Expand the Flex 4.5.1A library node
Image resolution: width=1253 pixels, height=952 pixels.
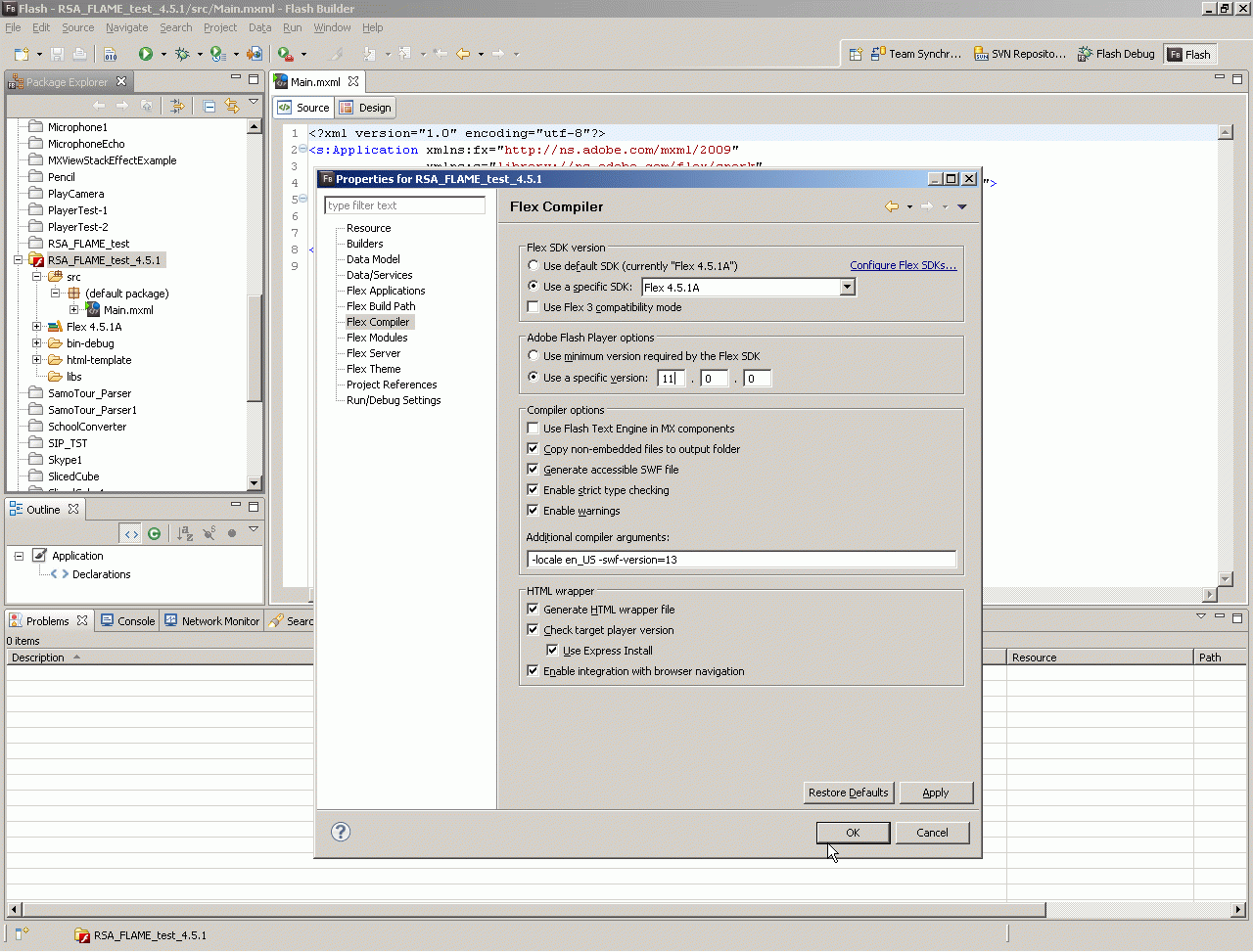pos(36,327)
